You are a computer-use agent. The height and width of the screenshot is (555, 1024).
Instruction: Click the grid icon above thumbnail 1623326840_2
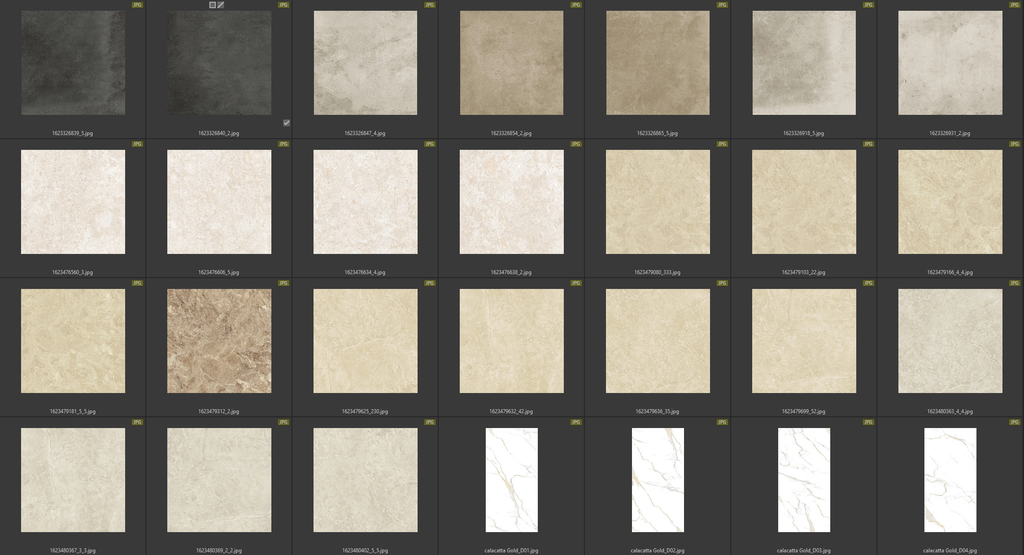click(x=212, y=5)
